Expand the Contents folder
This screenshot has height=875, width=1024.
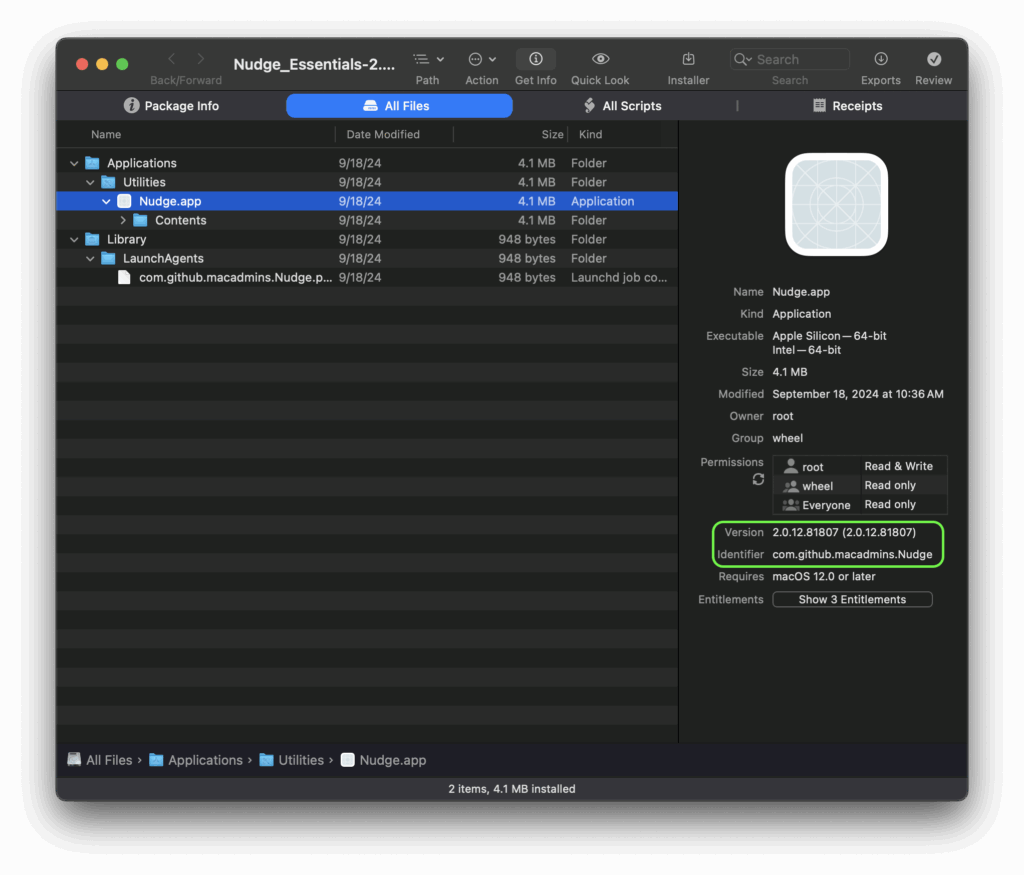click(123, 220)
